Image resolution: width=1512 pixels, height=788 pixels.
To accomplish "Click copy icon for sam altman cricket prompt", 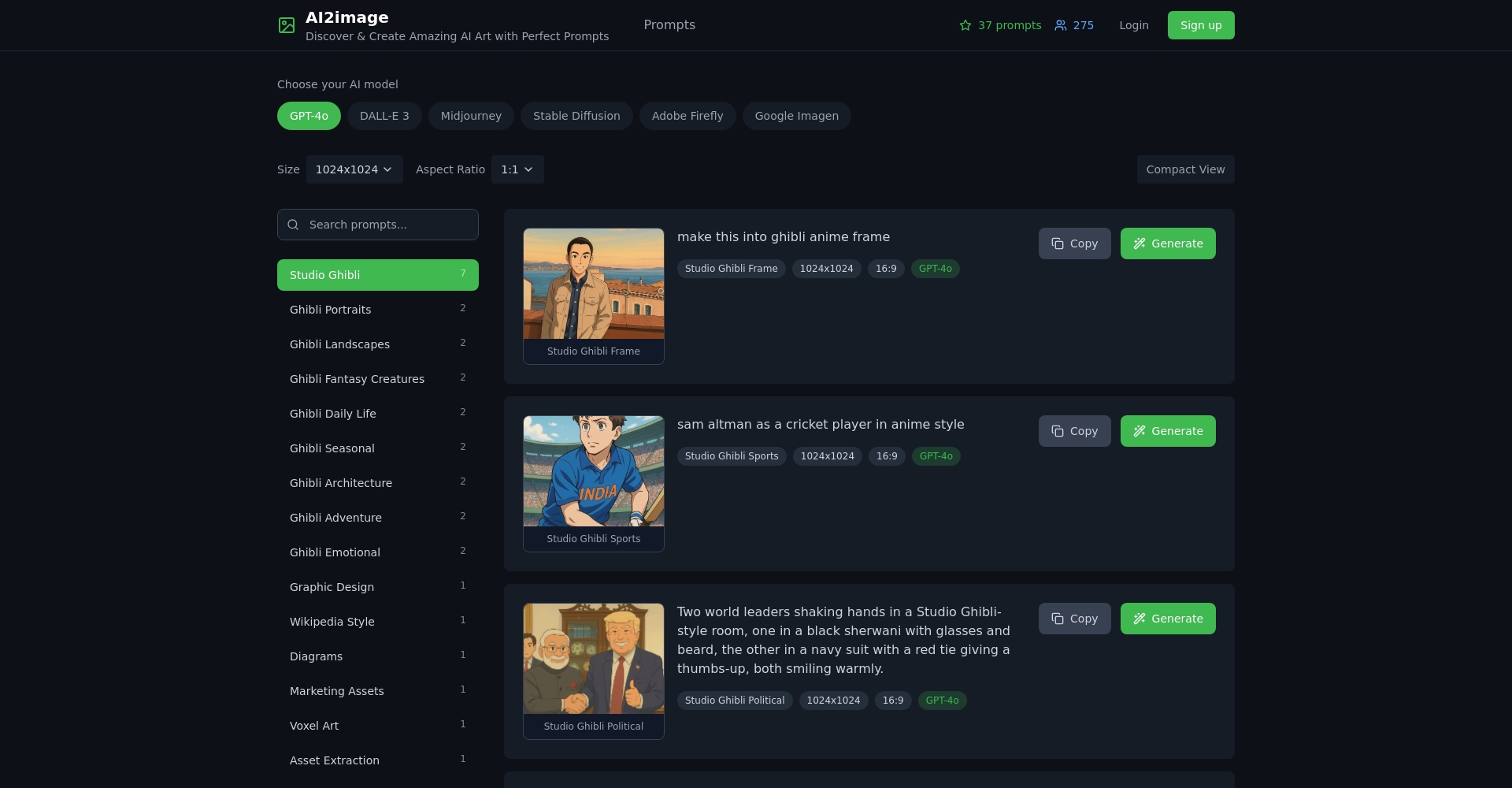I will pos(1058,431).
